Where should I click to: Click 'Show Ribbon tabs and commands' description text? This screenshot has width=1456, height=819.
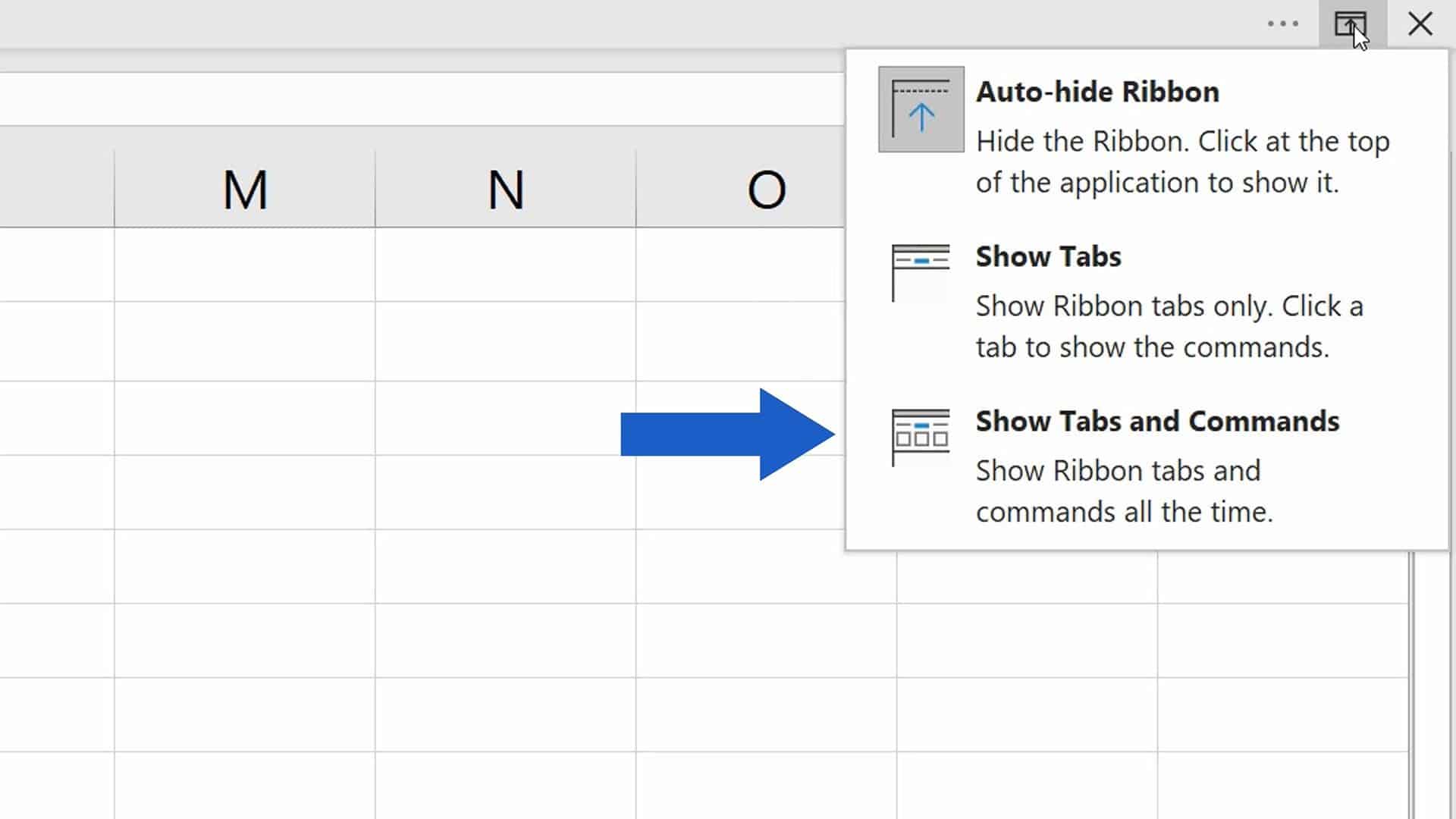[x=1119, y=490]
